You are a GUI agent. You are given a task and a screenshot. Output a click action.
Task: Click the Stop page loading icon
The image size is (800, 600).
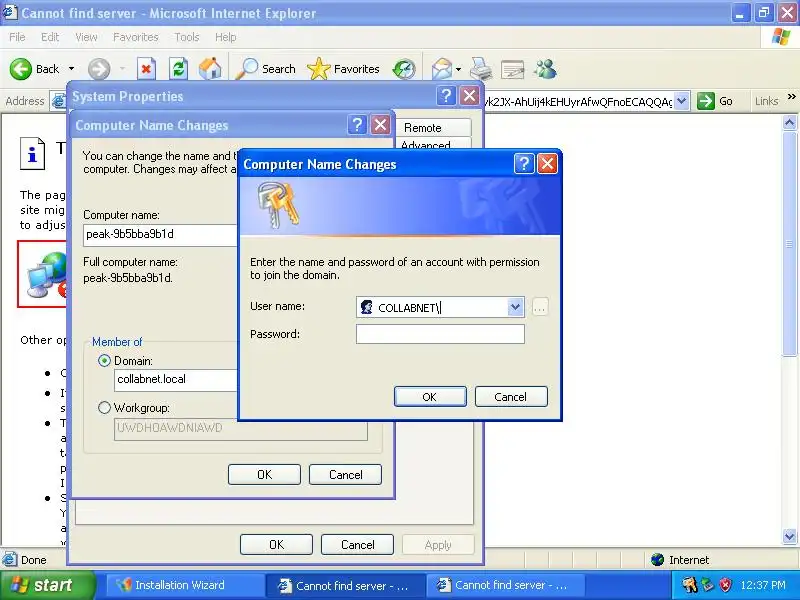(x=146, y=69)
